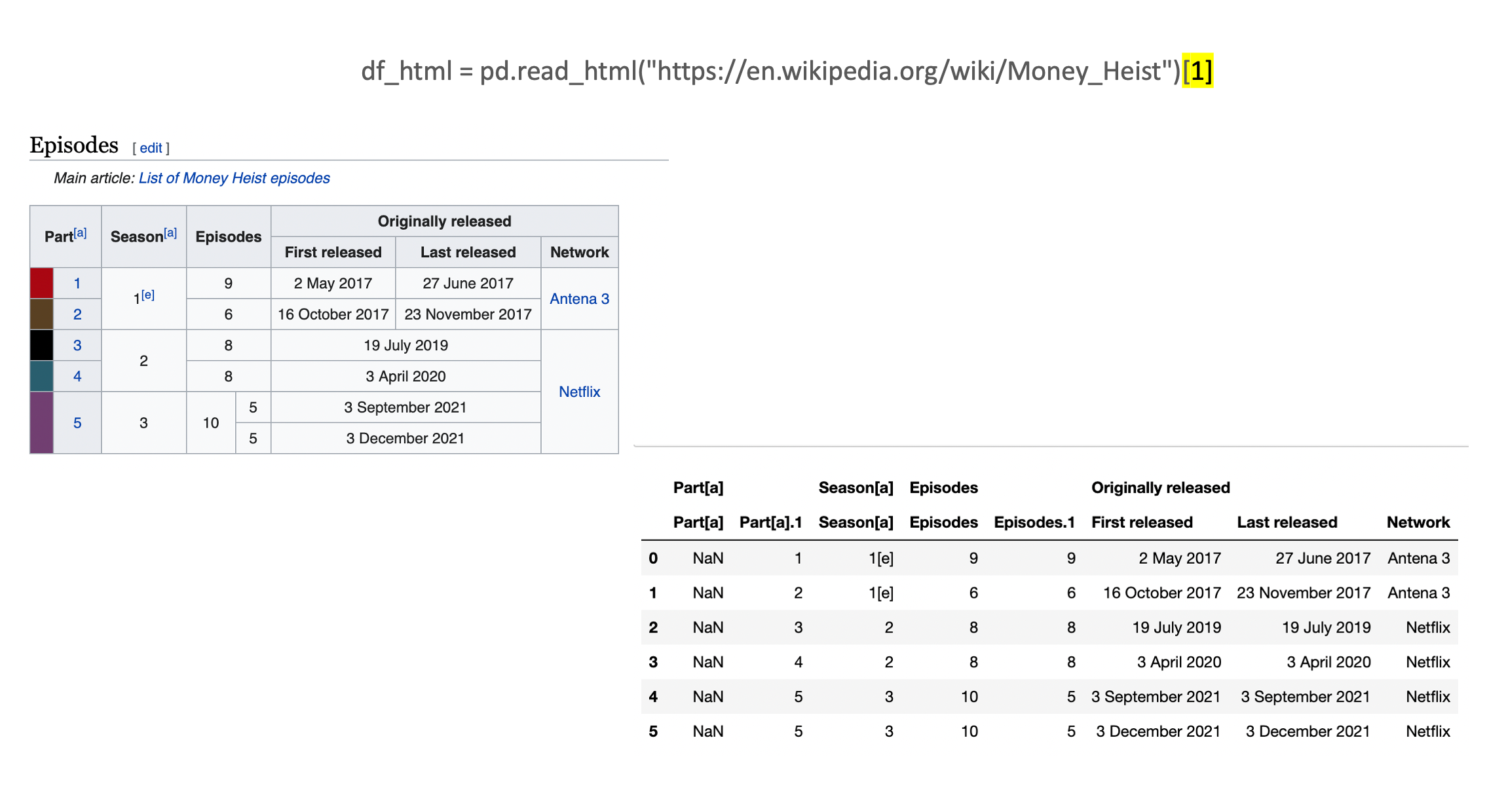Click Last released 3 December 2021 in row 5
Image resolution: width=1487 pixels, height=812 pixels.
(x=1308, y=731)
